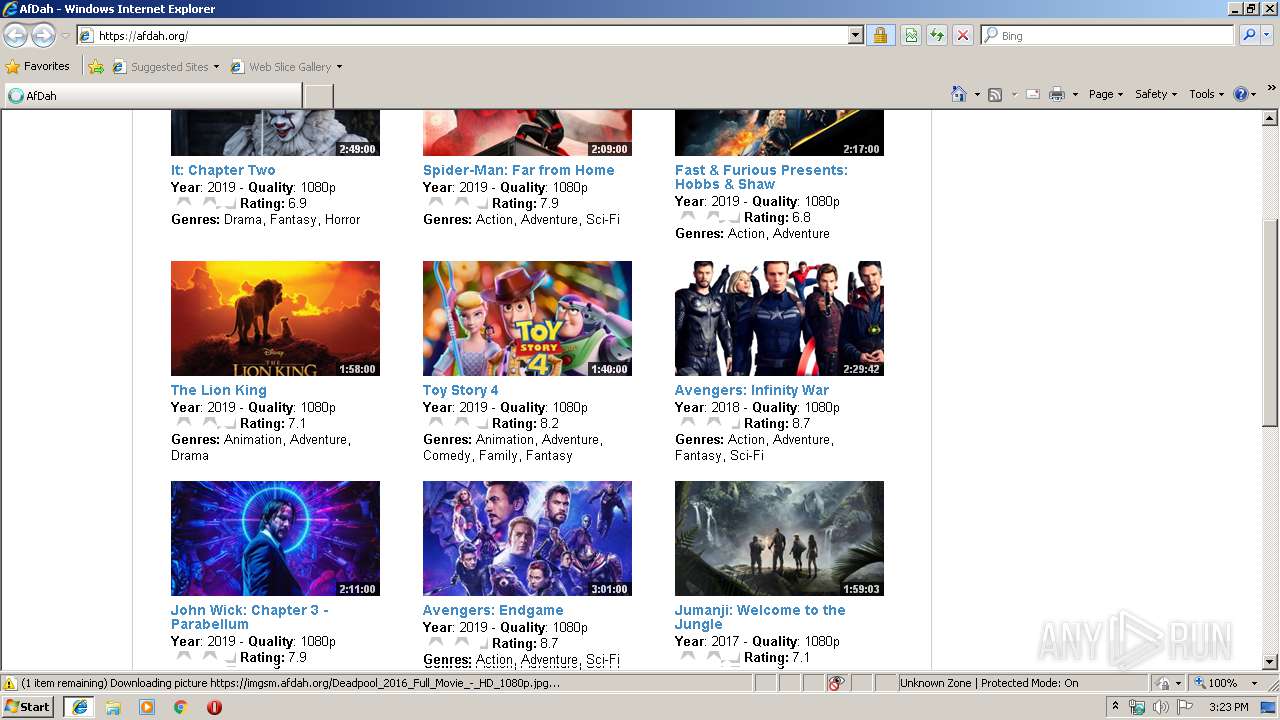Click the Refresh page icon
The height and width of the screenshot is (720, 1280).
937,36
